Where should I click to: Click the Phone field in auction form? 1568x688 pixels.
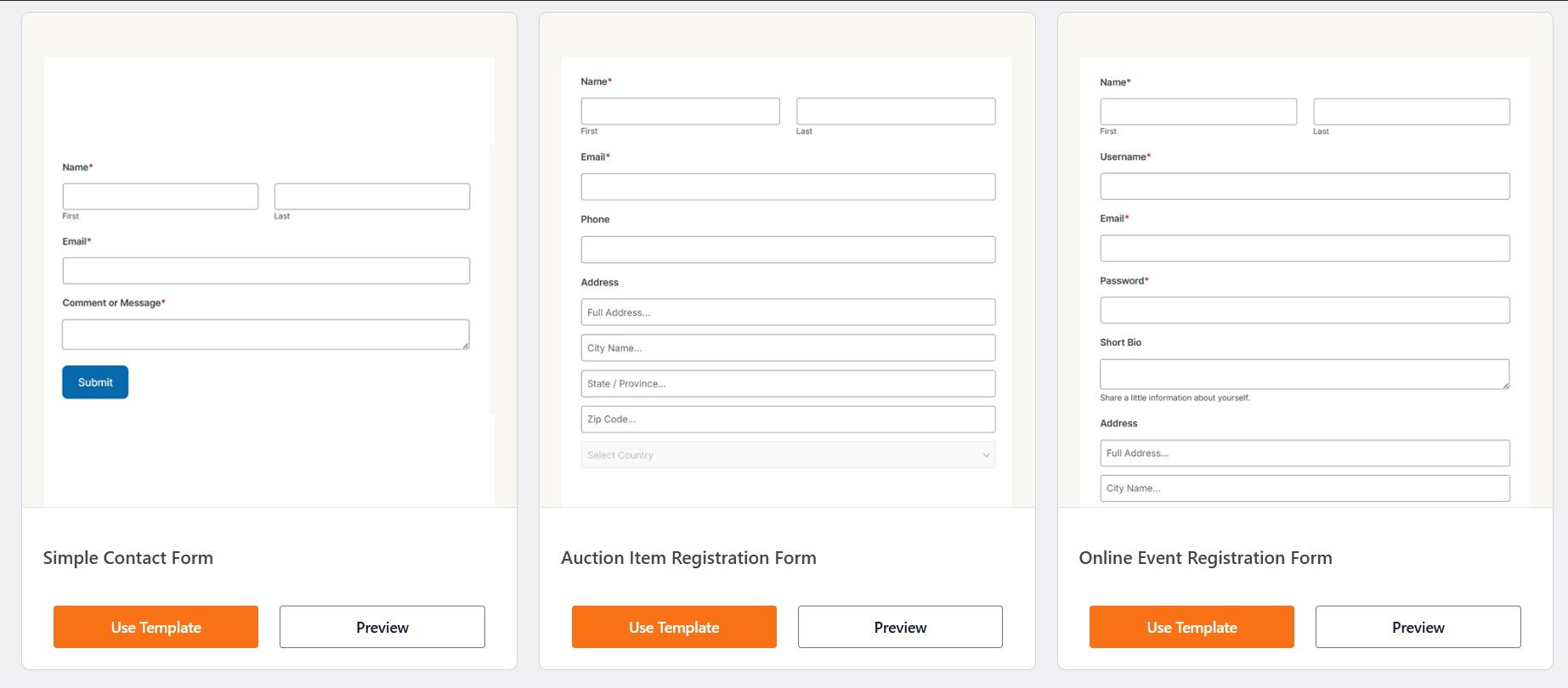coord(788,250)
